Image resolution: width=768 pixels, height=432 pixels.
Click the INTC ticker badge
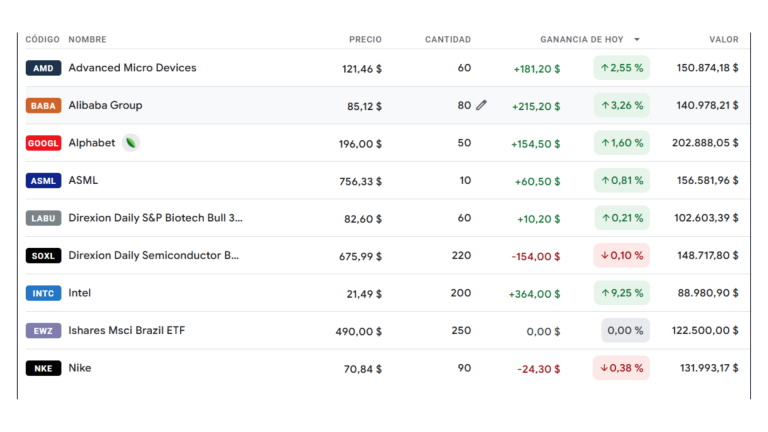click(43, 293)
